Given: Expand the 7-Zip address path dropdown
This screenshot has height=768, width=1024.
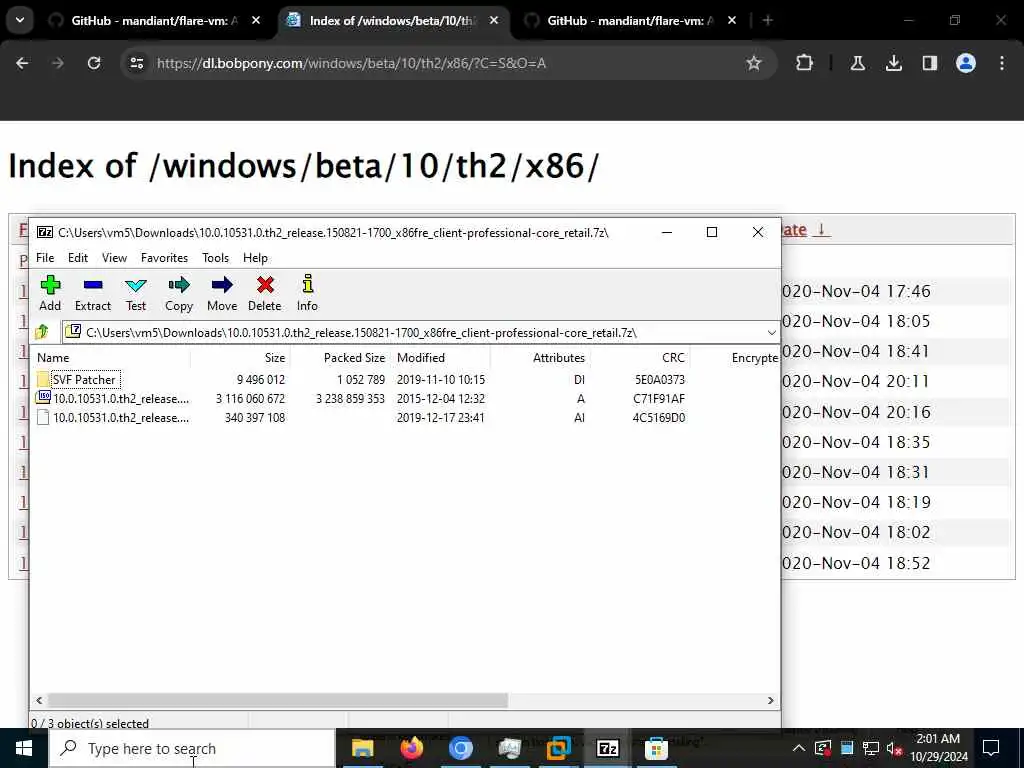Looking at the screenshot, I should click(771, 332).
